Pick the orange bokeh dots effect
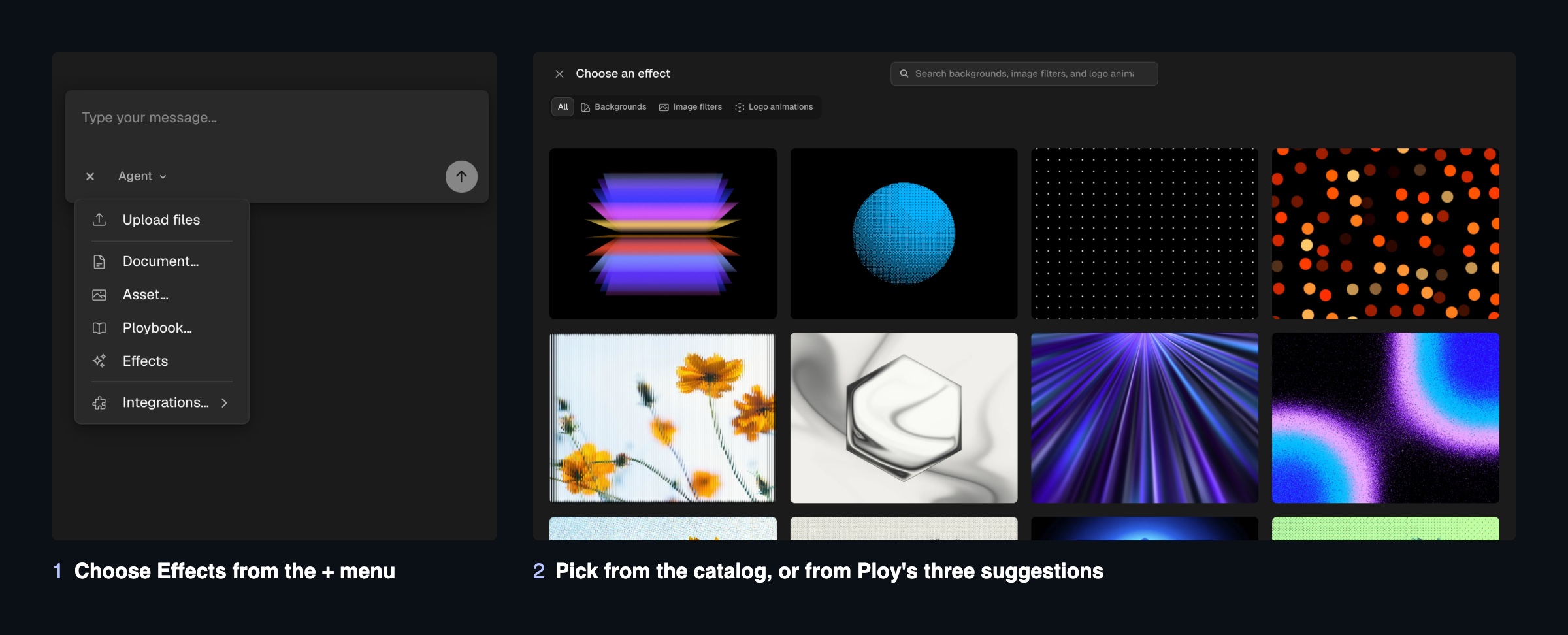Image resolution: width=1568 pixels, height=635 pixels. (x=1385, y=234)
